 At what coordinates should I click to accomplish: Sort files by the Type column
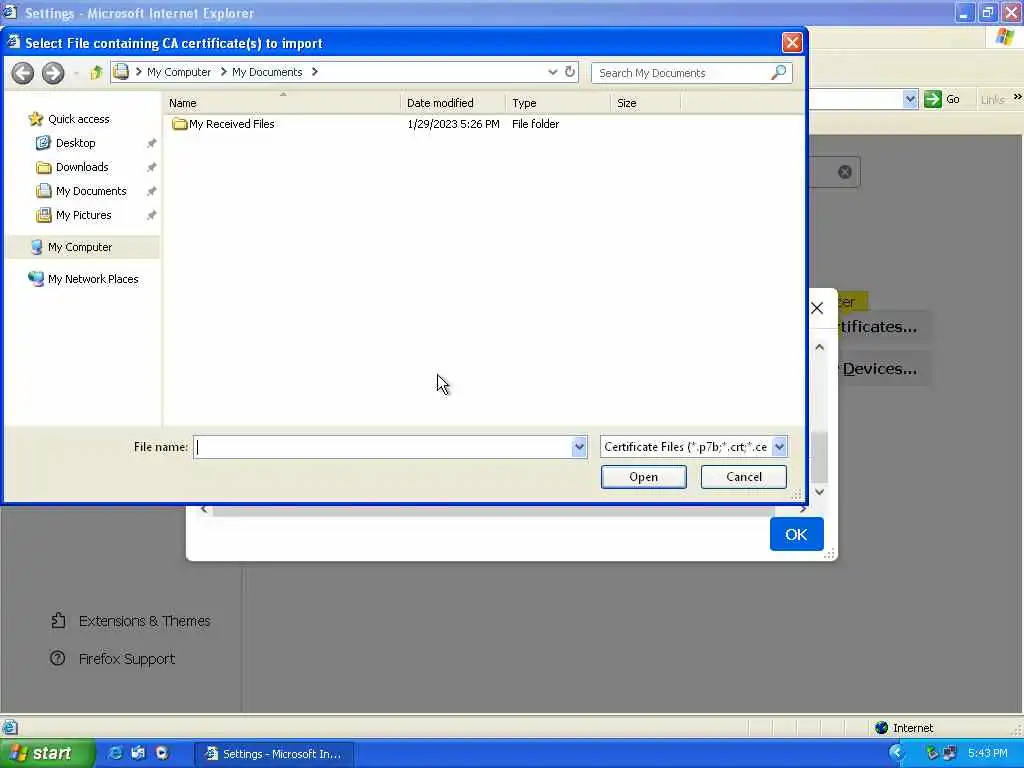[x=558, y=103]
